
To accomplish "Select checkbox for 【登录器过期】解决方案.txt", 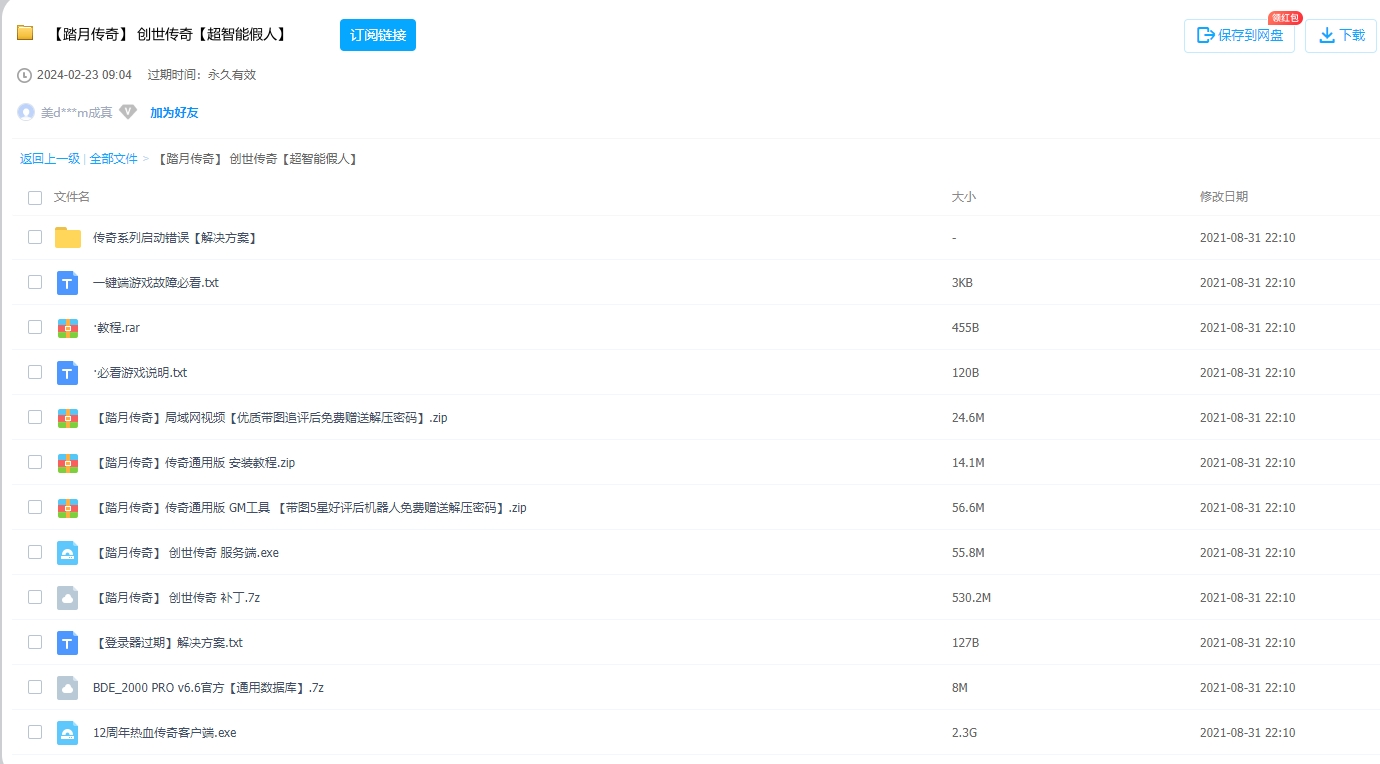I will (35, 642).
